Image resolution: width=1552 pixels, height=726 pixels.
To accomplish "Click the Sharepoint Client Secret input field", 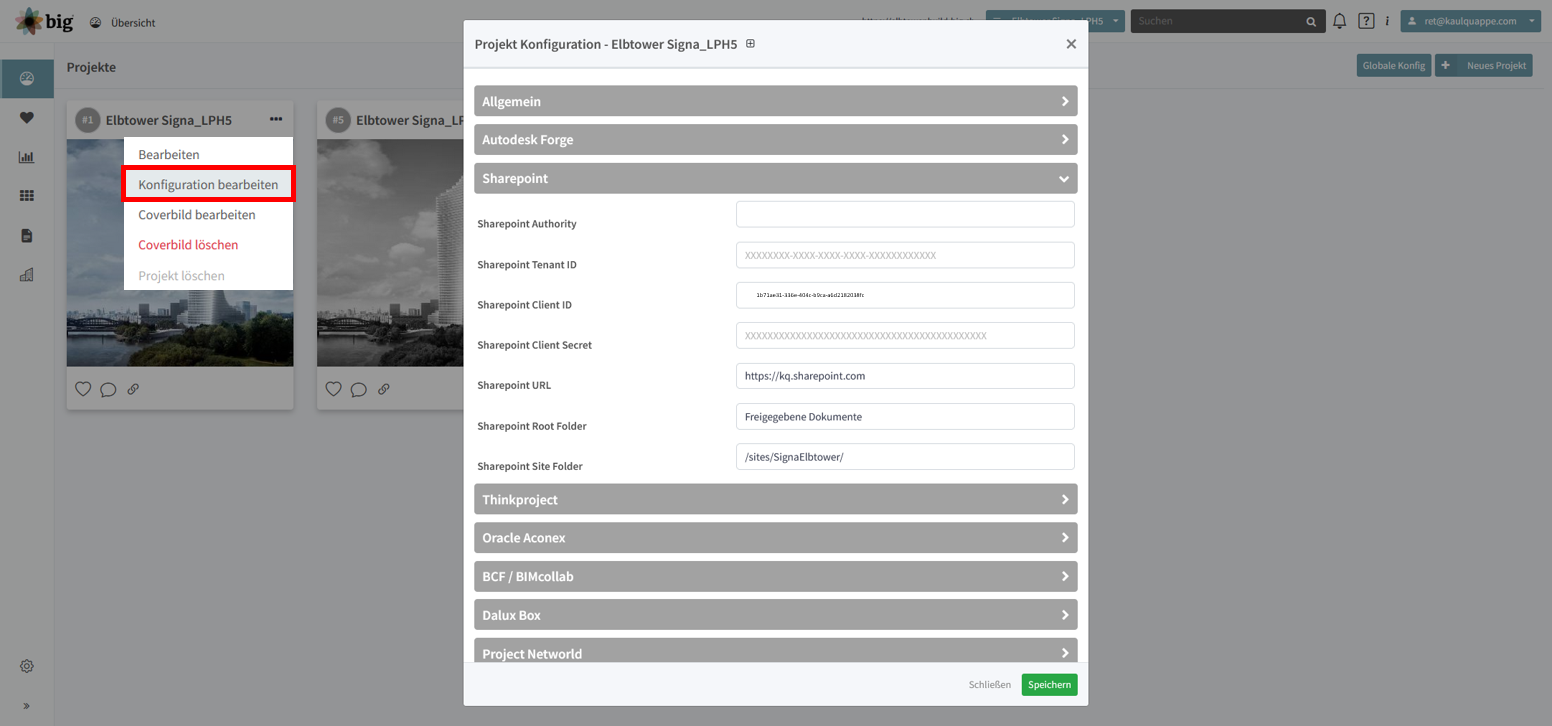I will point(905,335).
